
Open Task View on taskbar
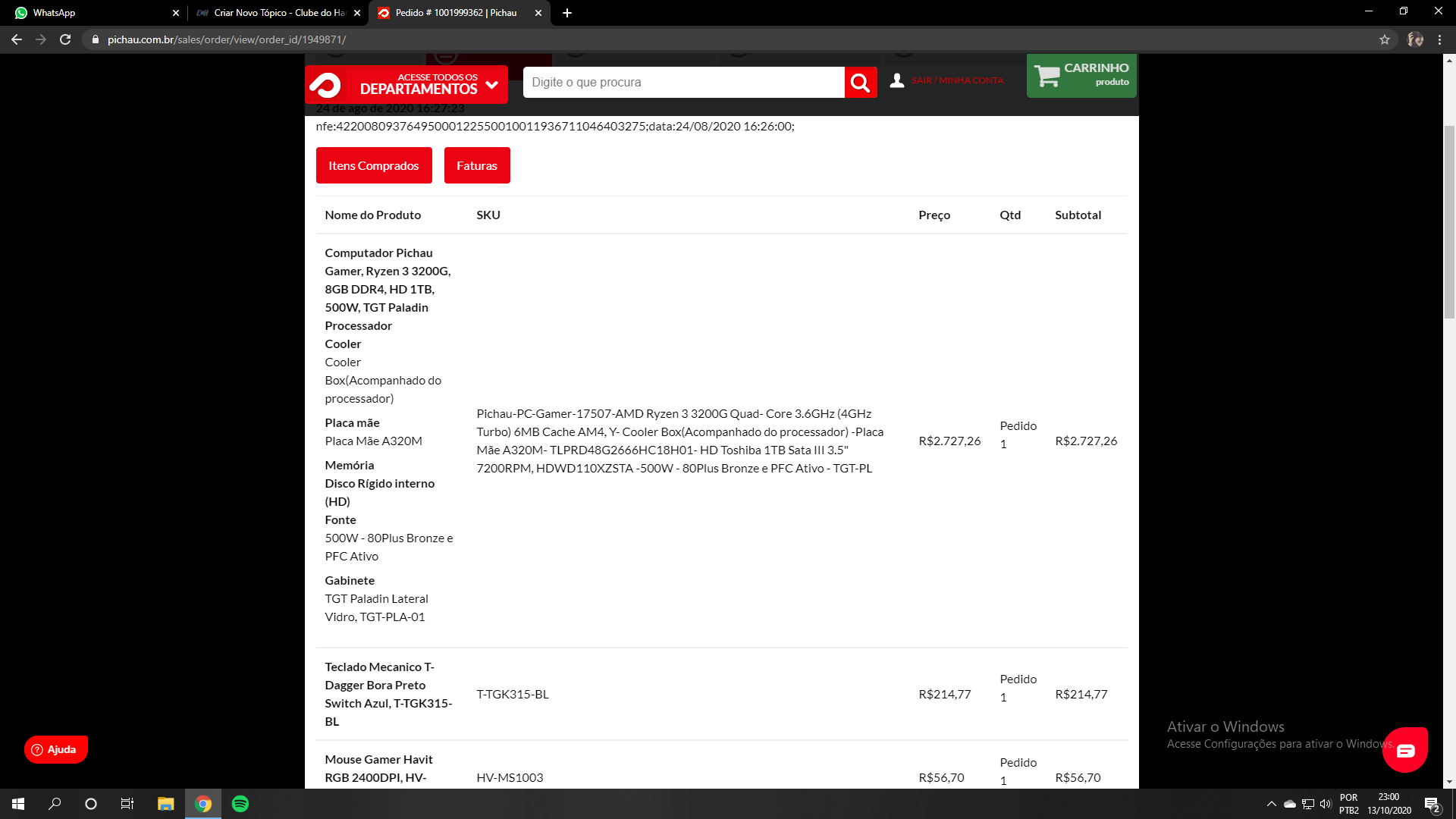pos(127,804)
